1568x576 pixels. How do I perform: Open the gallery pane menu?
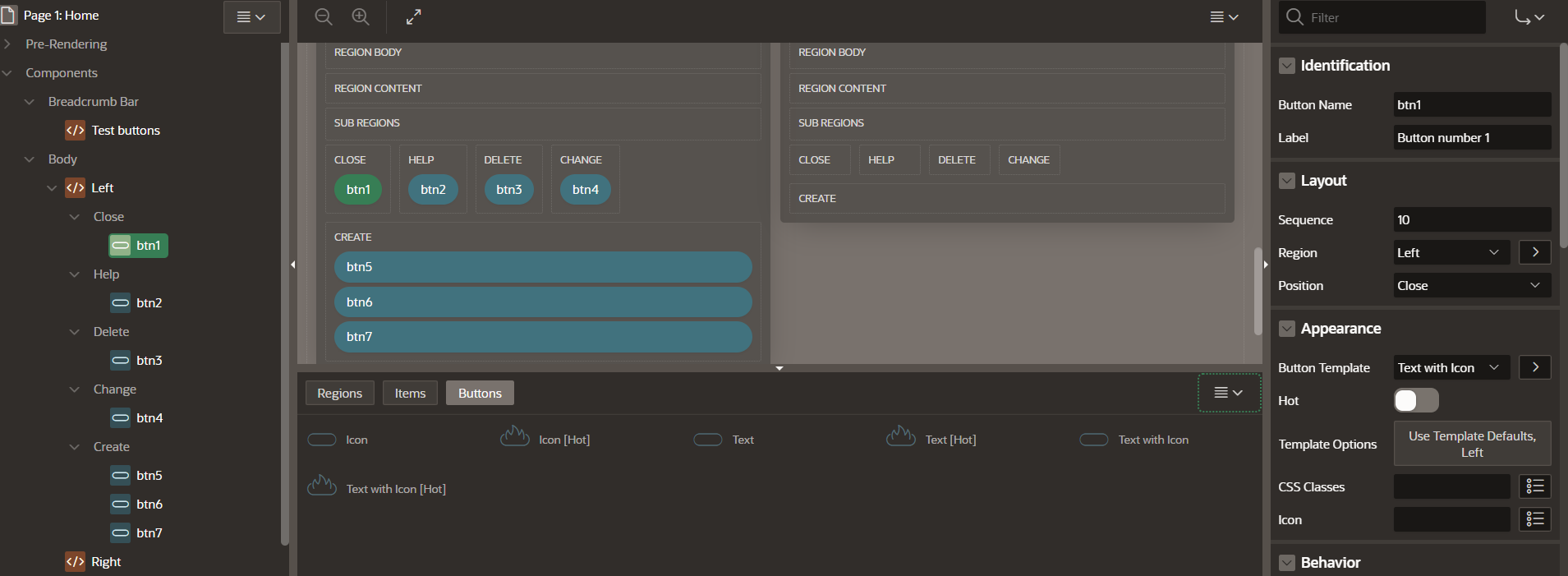[1229, 393]
